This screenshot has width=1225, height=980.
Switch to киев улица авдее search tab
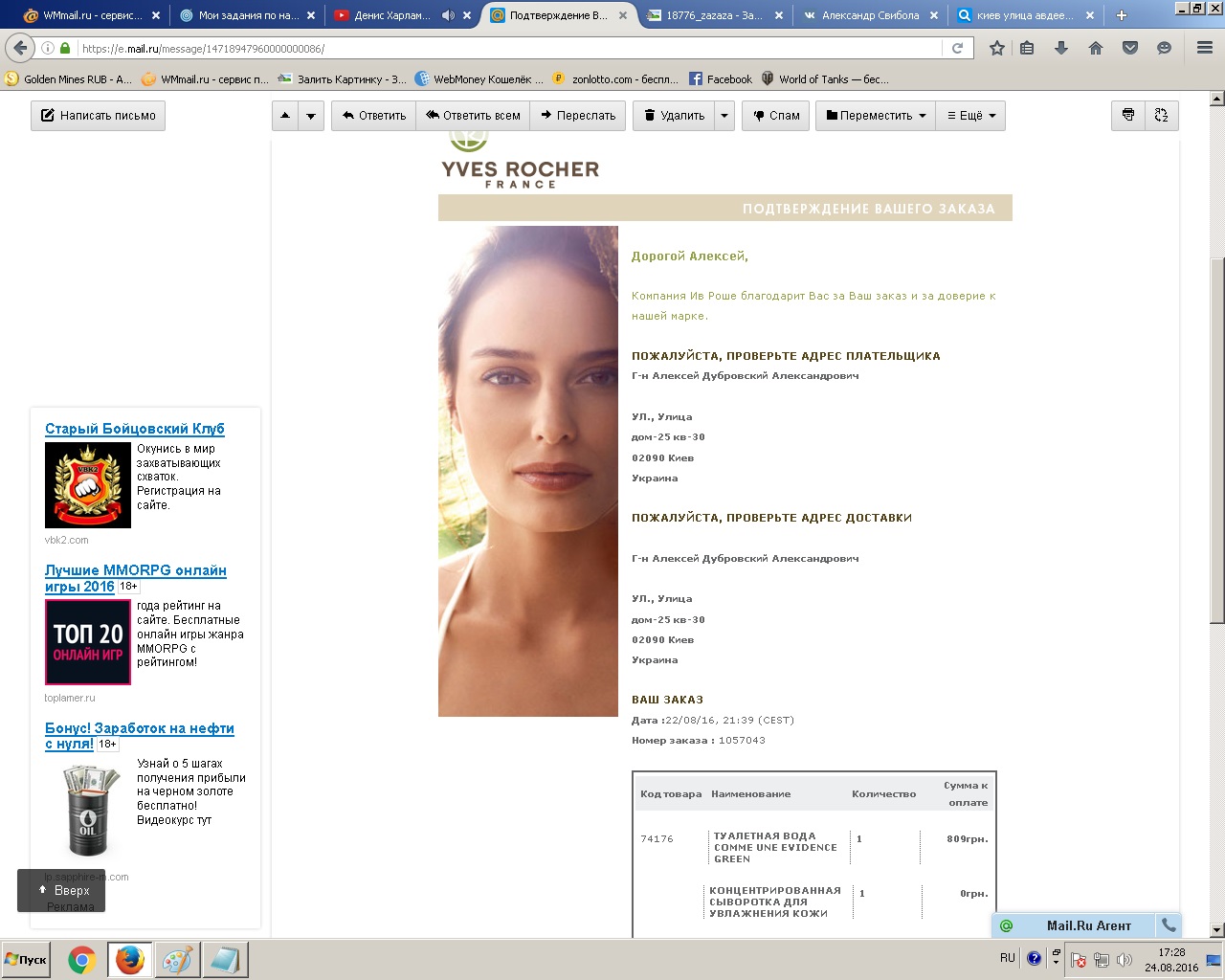click(1024, 15)
